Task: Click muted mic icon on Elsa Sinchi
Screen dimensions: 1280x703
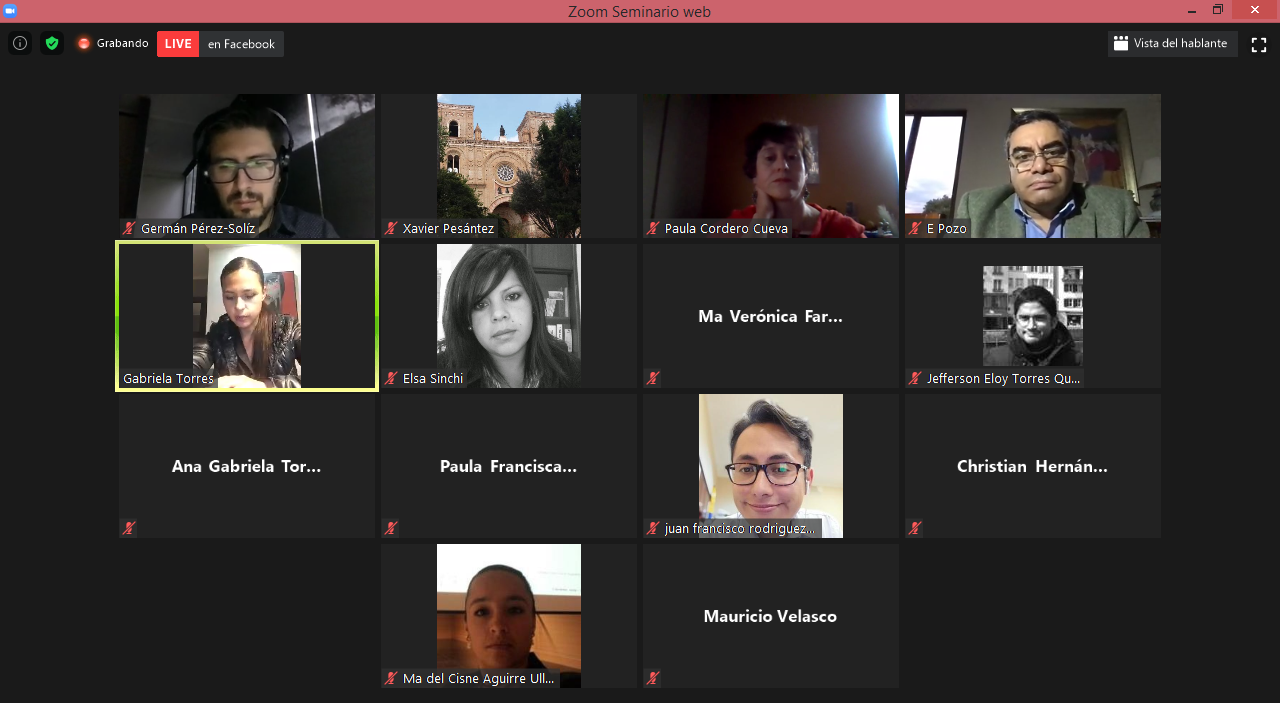Action: point(391,378)
